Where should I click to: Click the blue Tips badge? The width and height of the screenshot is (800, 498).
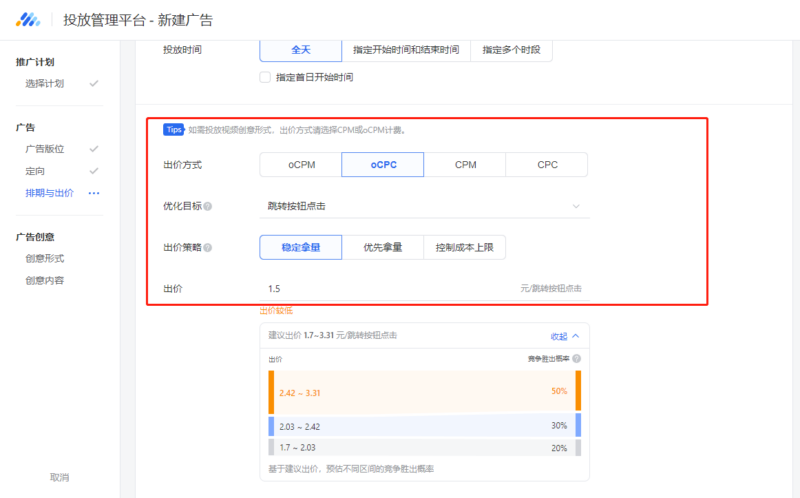[x=174, y=130]
